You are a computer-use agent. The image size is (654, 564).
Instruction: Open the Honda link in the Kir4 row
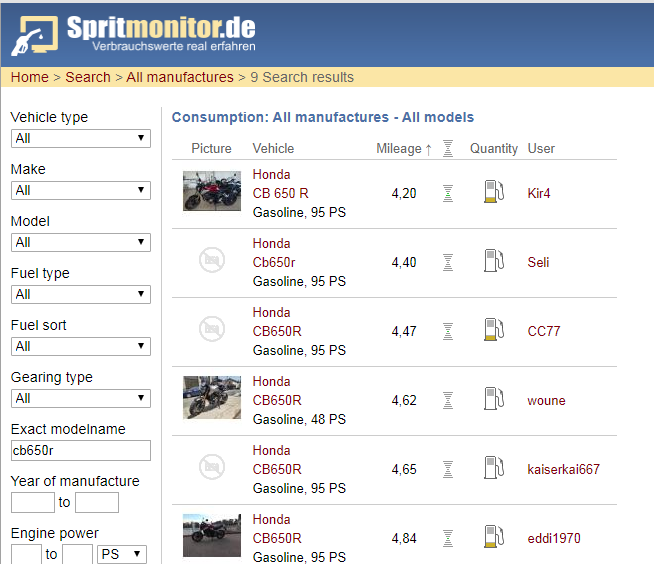tap(272, 174)
